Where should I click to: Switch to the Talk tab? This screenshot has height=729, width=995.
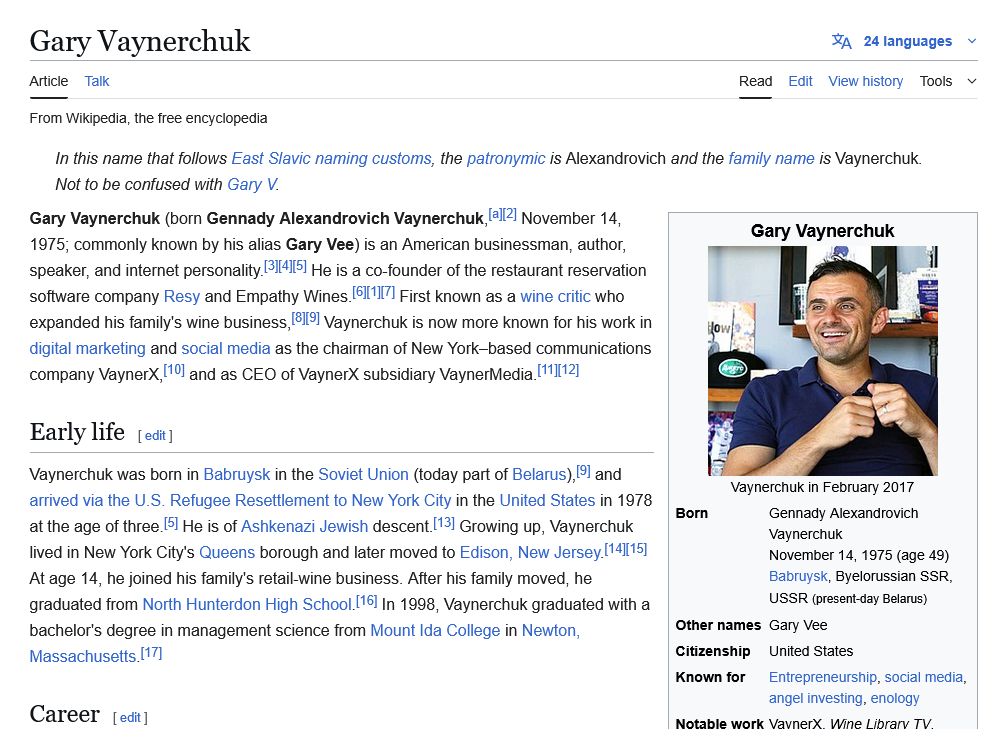click(x=96, y=81)
